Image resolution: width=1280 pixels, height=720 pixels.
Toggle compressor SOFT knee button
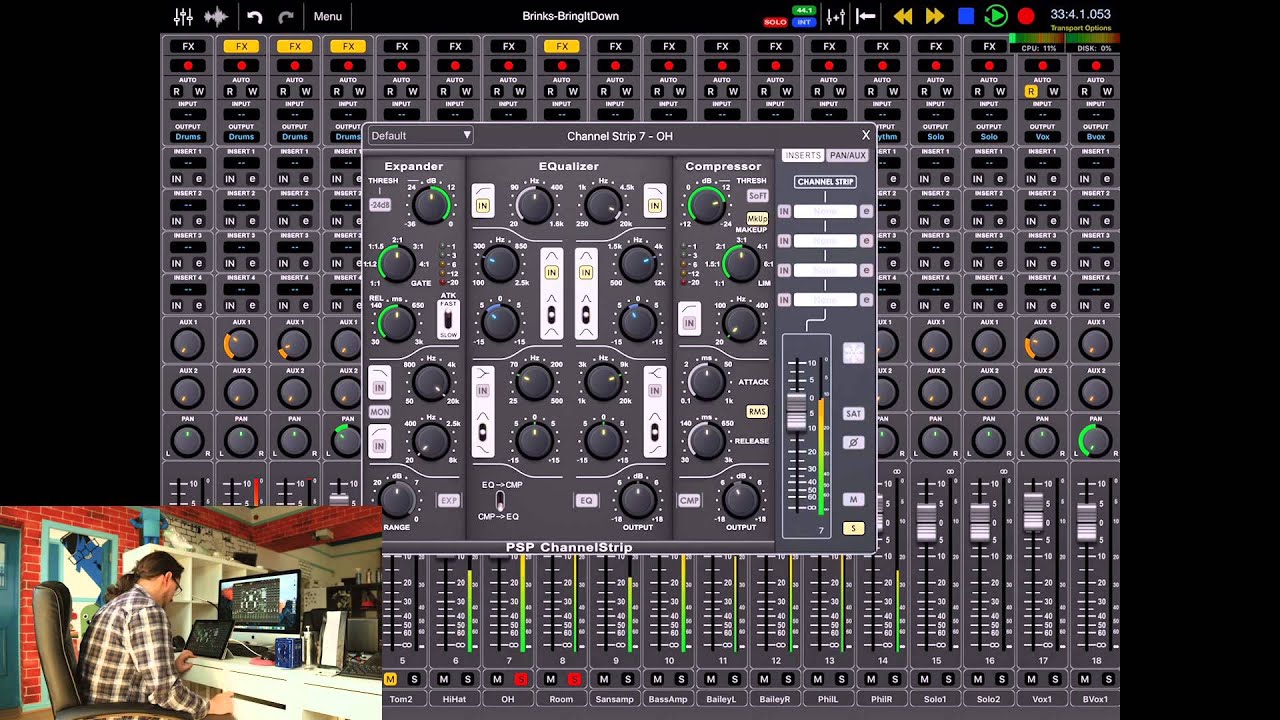[x=758, y=196]
